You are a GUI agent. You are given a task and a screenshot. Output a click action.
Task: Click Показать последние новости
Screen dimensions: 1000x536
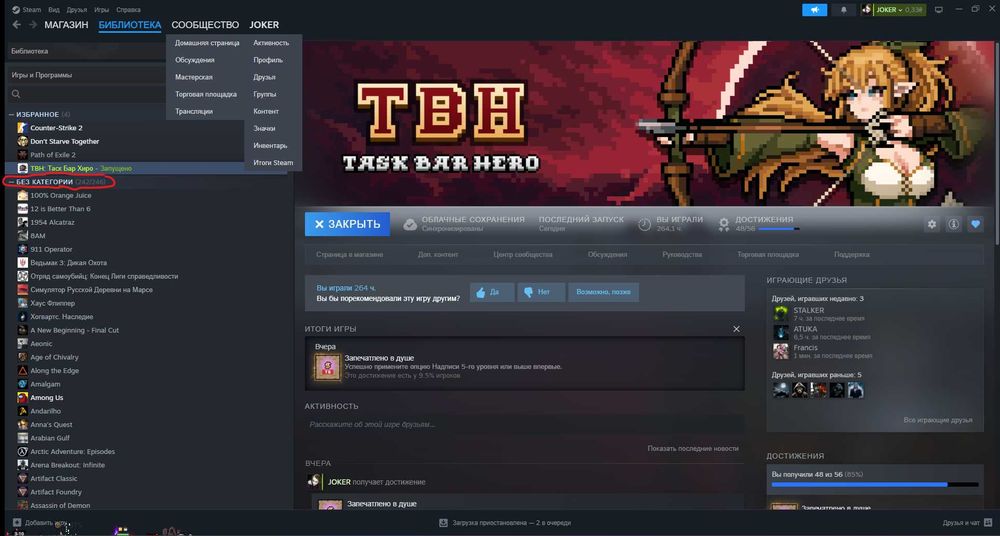click(x=693, y=449)
